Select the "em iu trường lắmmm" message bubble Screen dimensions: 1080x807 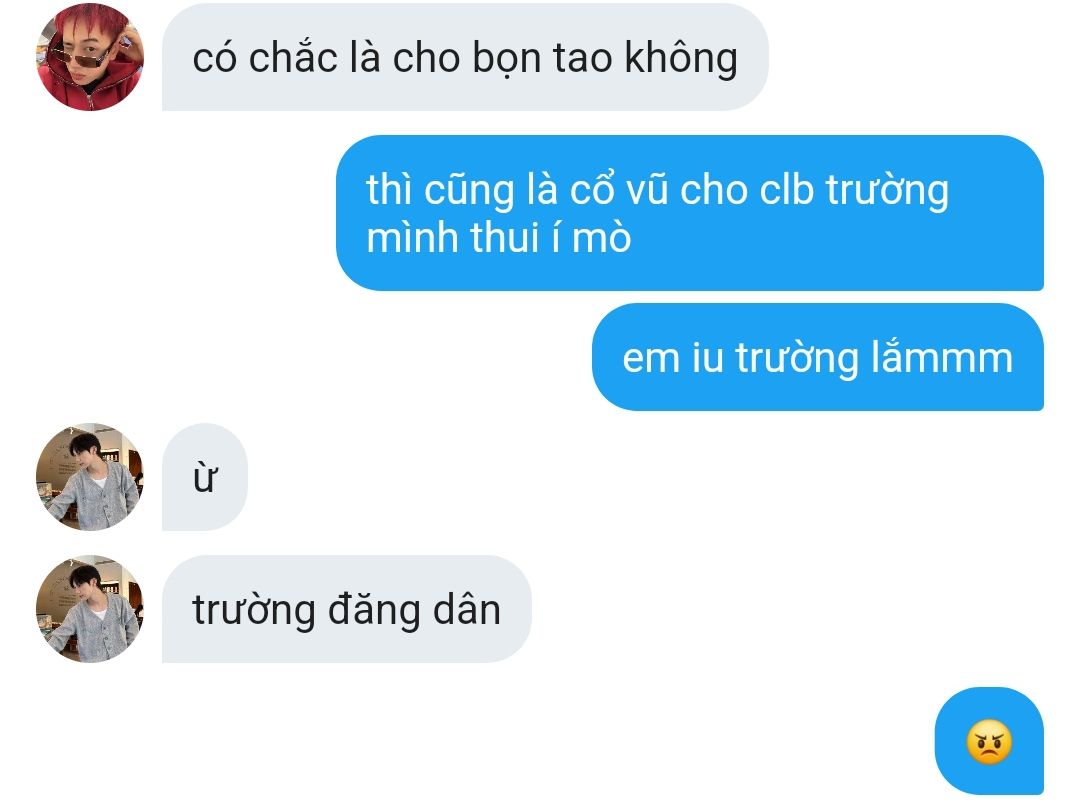point(818,357)
